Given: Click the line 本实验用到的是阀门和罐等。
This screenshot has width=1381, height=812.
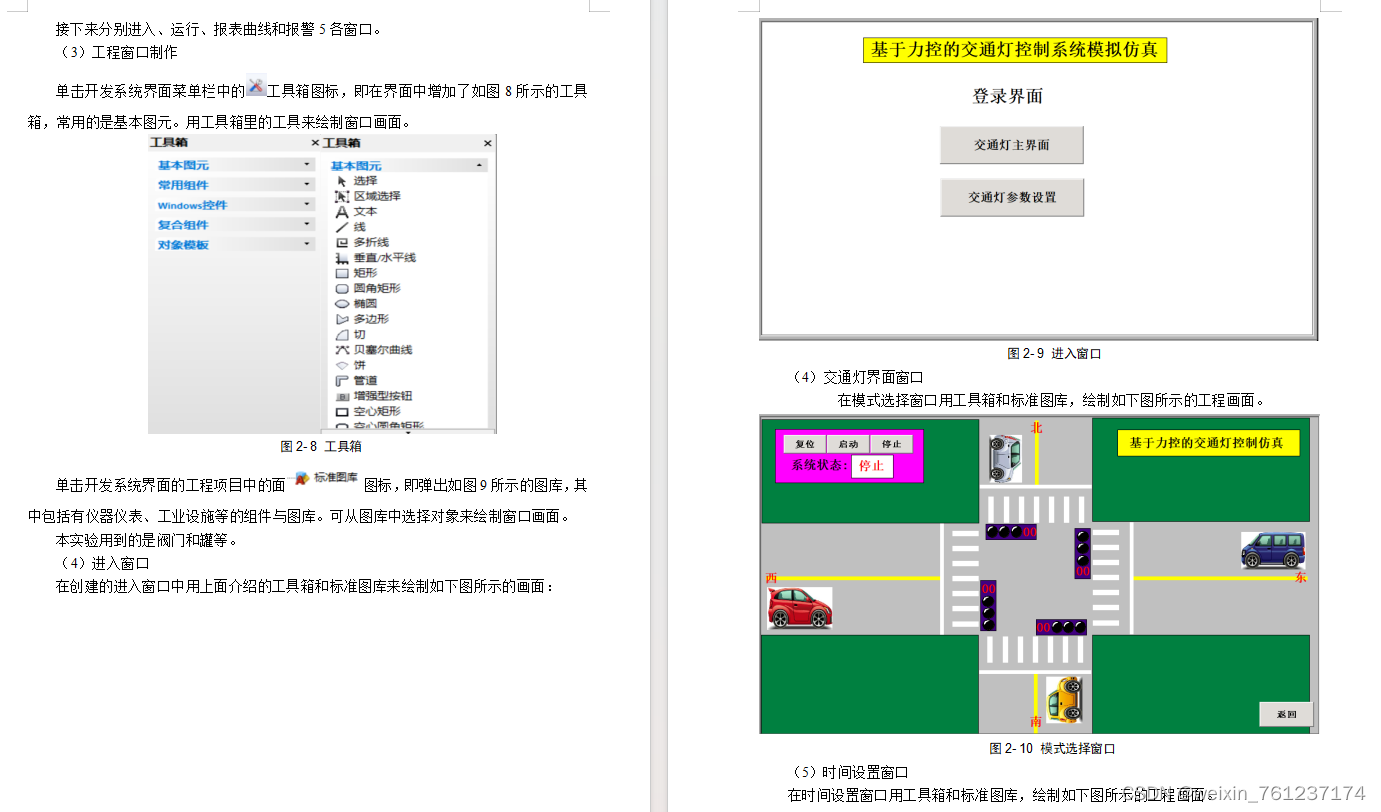Looking at the screenshot, I should coord(146,540).
